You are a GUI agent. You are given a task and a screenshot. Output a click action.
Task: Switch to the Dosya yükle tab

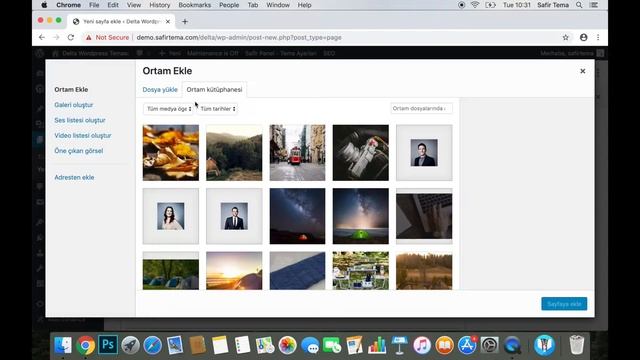[160, 89]
